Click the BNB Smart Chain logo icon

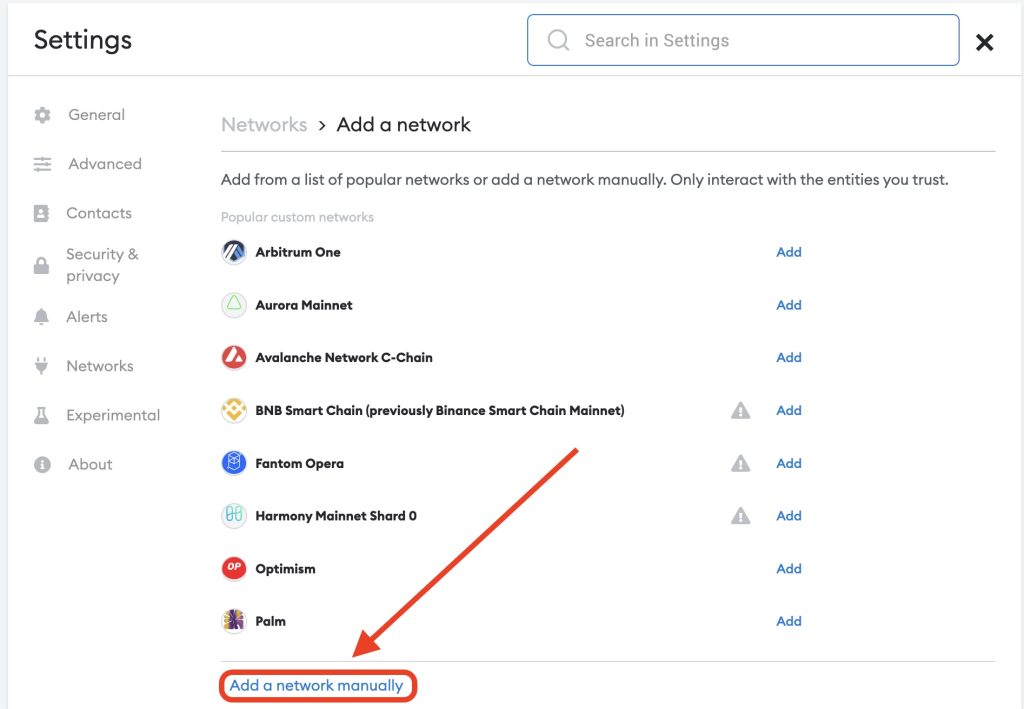(233, 410)
